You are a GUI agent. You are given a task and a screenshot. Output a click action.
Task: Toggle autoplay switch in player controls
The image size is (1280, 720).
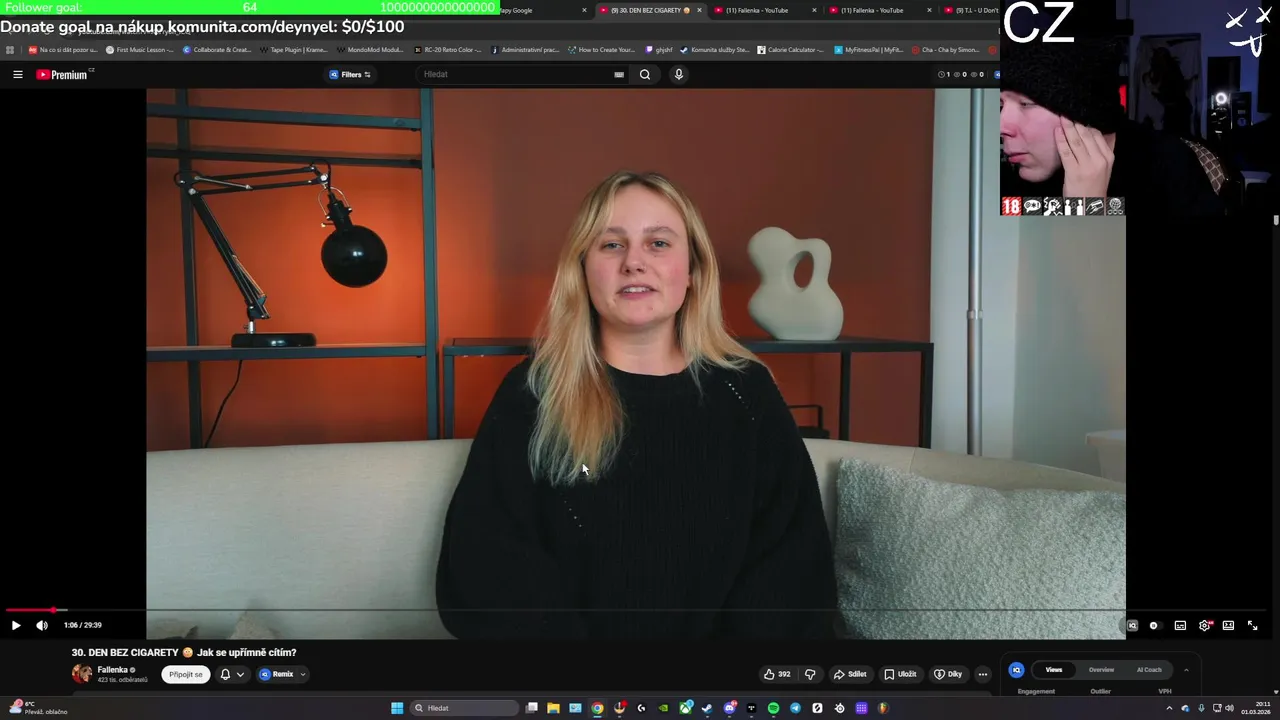pos(1154,625)
